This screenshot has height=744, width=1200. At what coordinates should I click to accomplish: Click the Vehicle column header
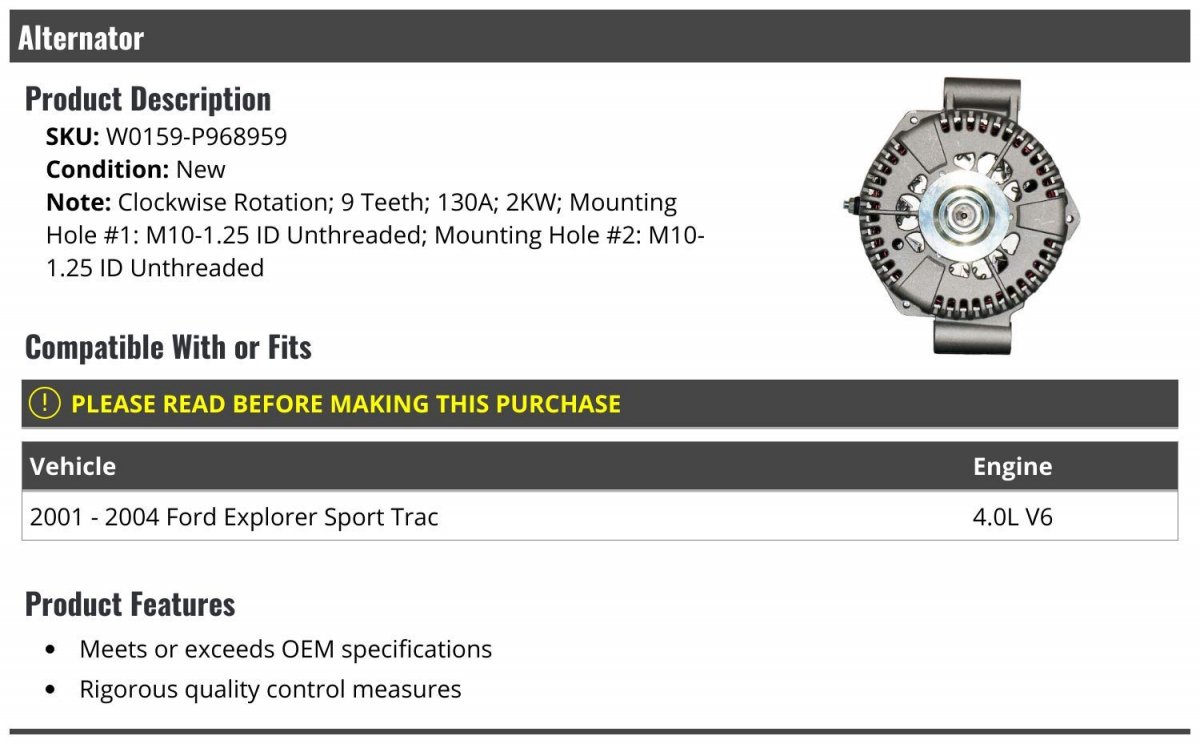coord(73,466)
